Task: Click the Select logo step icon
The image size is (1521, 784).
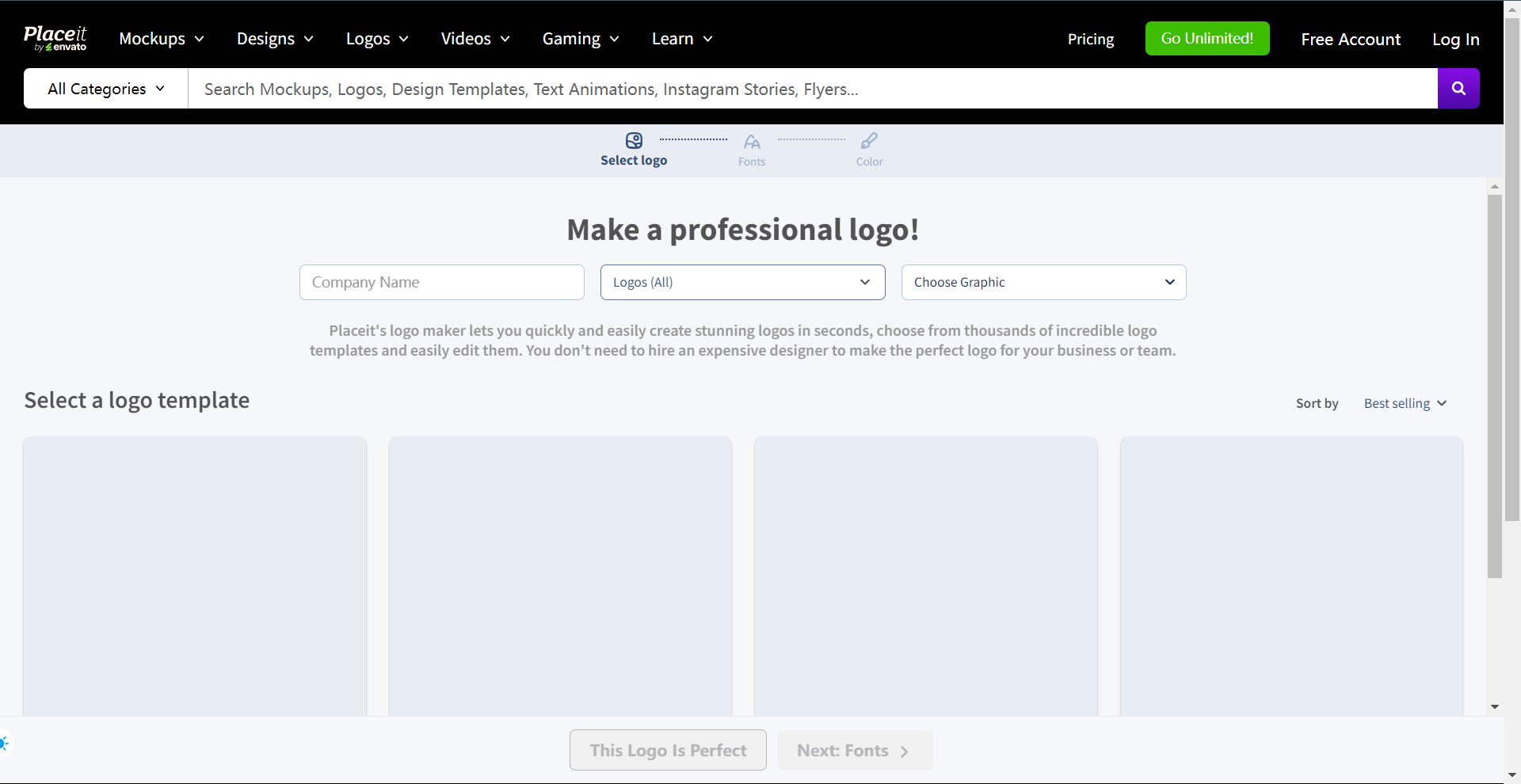Action: click(x=634, y=141)
